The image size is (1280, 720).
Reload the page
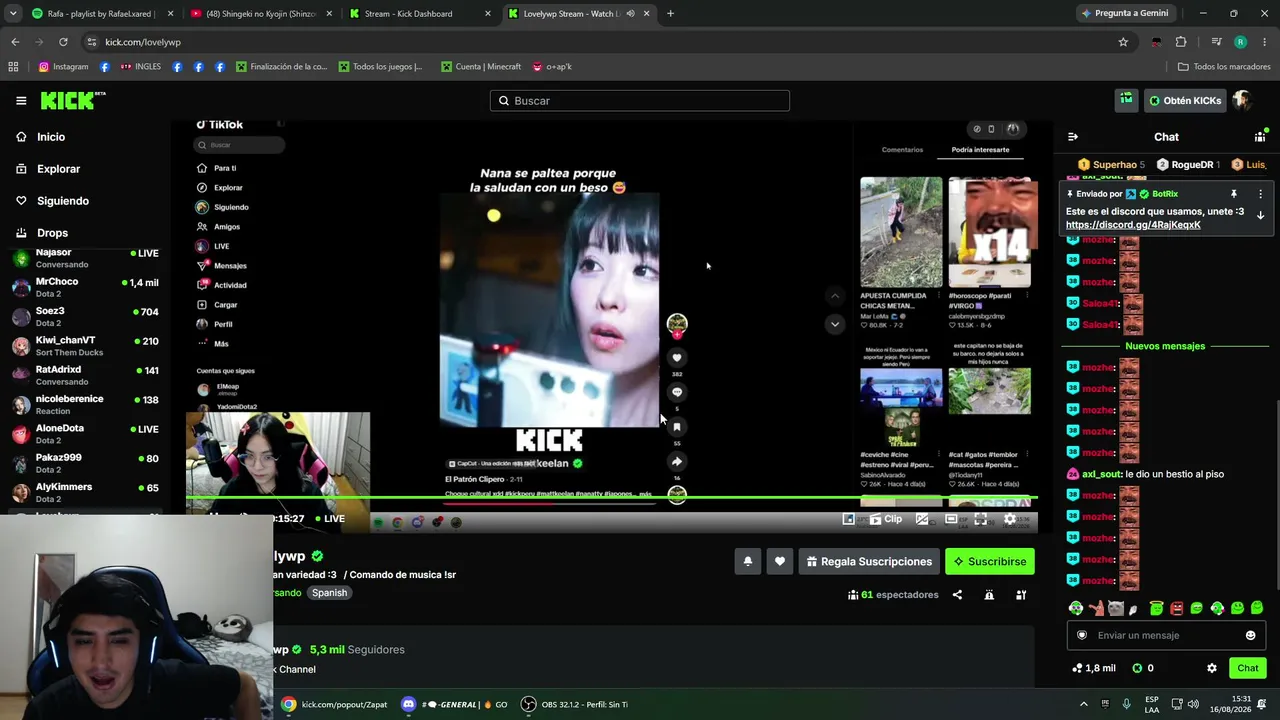pyautogui.click(x=63, y=42)
